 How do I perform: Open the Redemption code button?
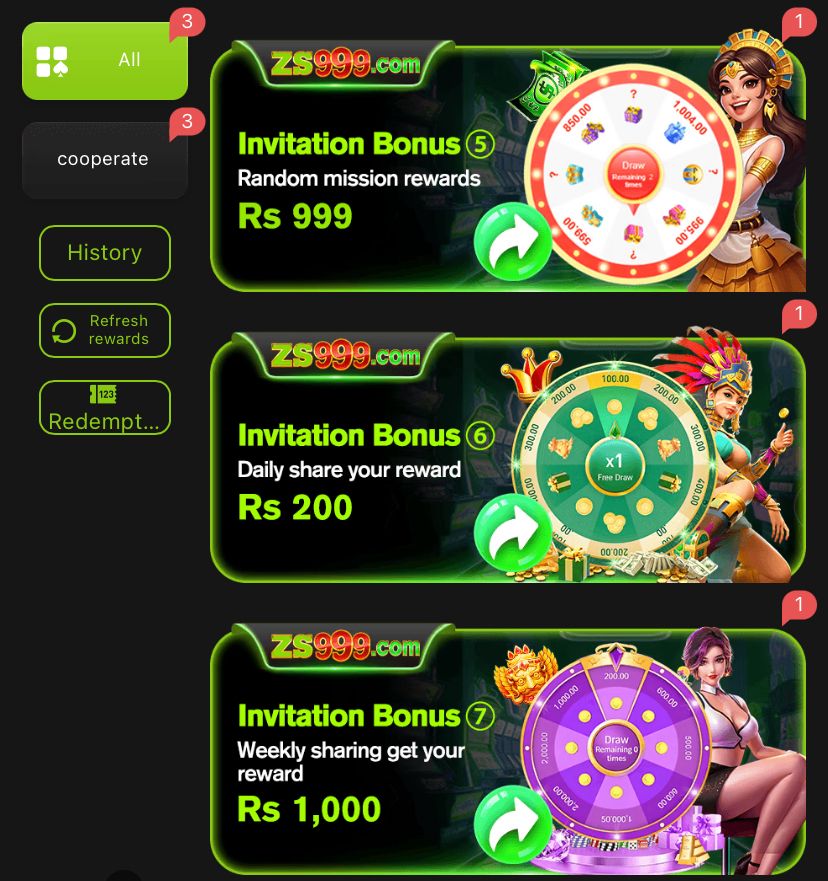[x=104, y=407]
